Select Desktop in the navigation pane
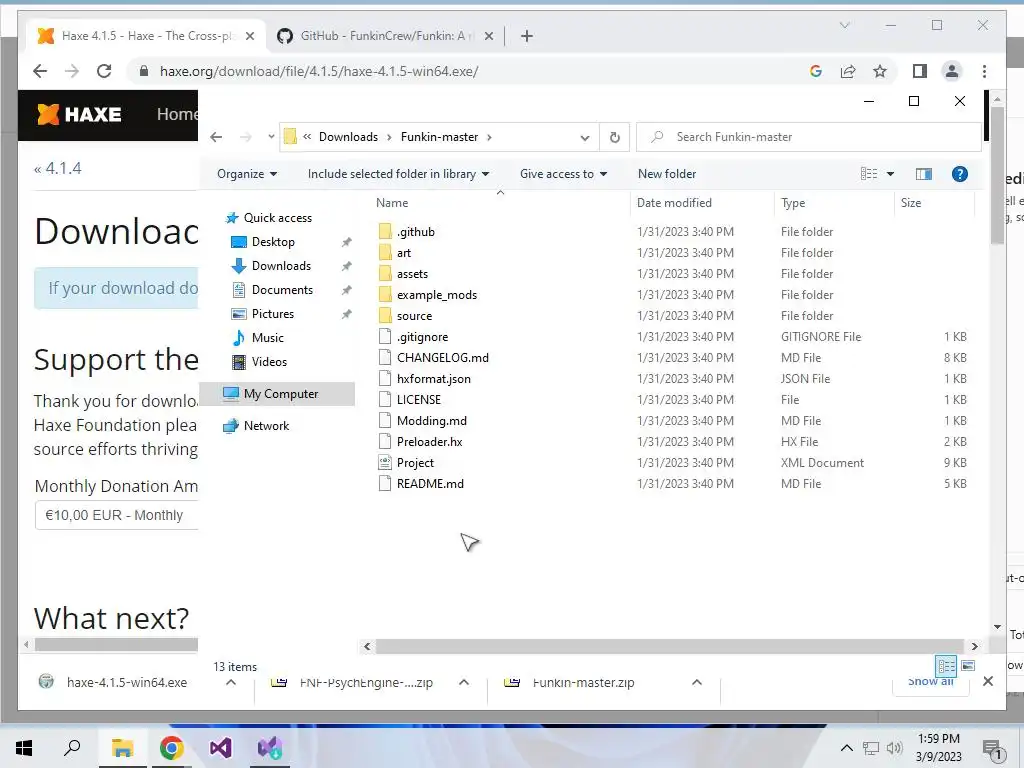This screenshot has height=768, width=1024. [x=272, y=242]
